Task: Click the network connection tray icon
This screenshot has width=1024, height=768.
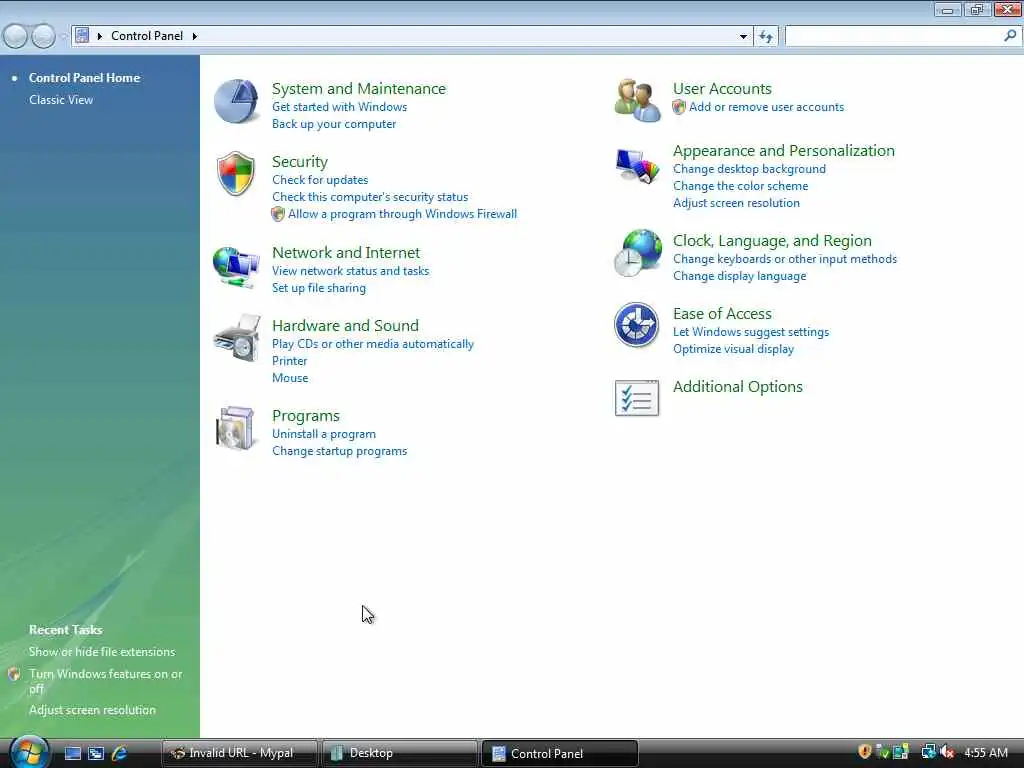Action: (x=928, y=752)
